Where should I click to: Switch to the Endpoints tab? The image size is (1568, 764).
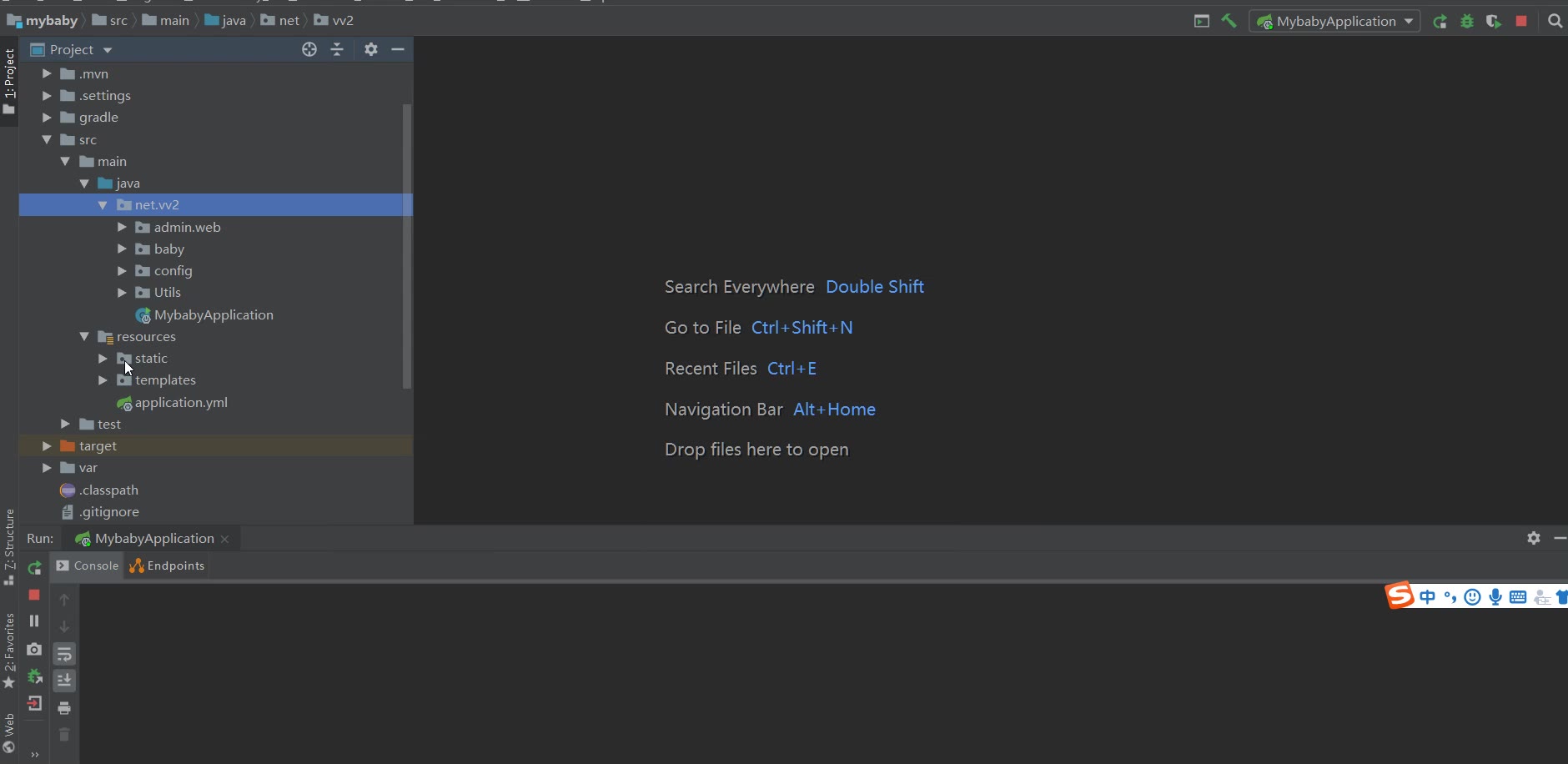pos(167,565)
